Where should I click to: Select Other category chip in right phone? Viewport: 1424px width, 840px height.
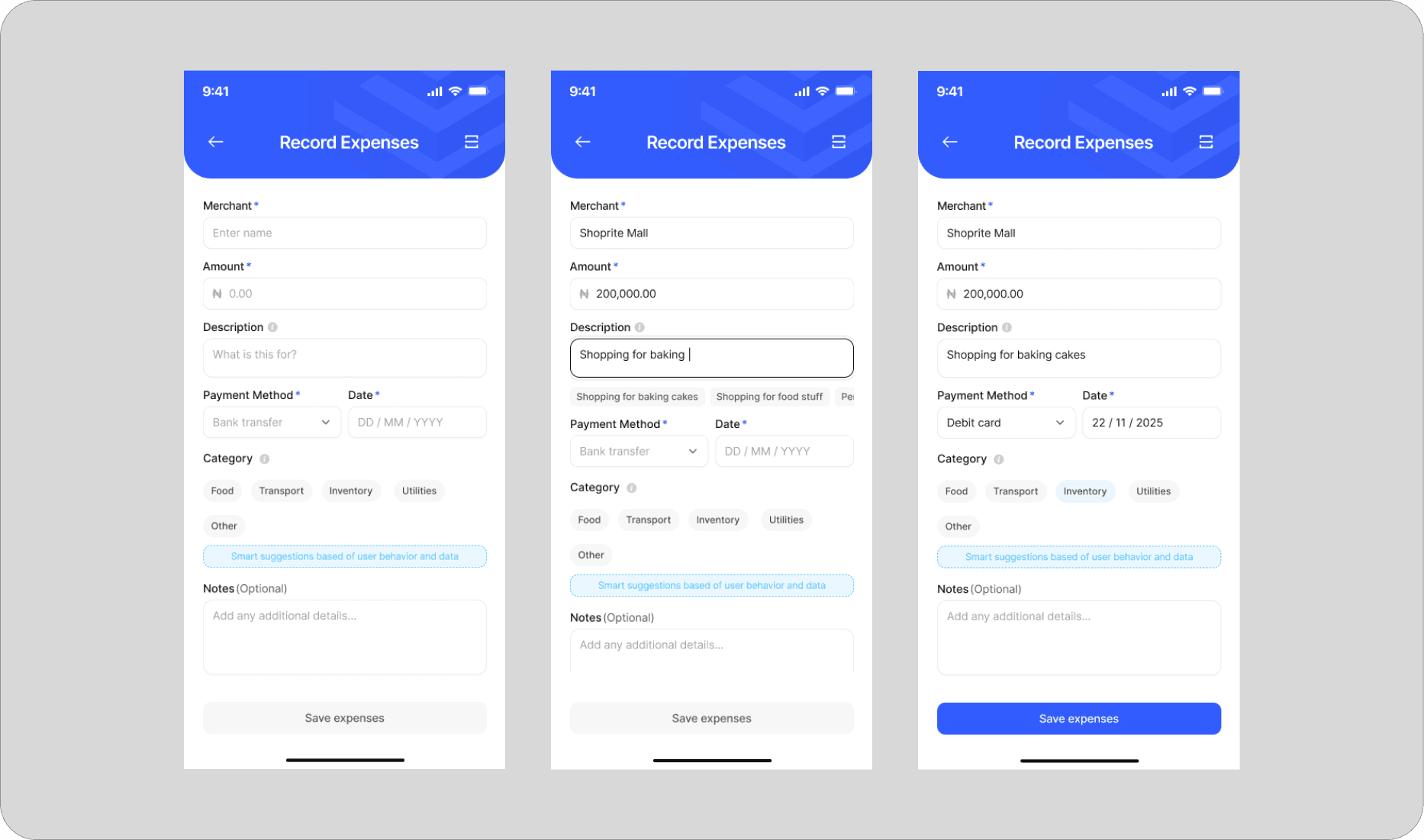click(958, 526)
